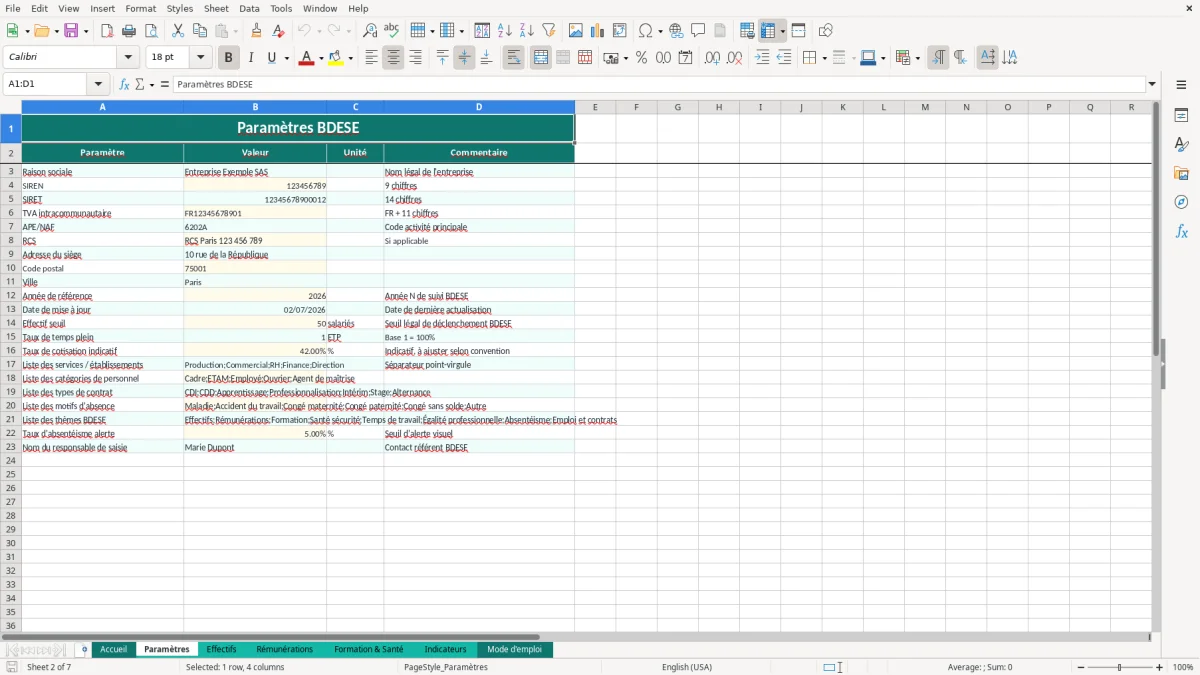Click Define Print Area icon
The image size is (1200, 675).
pyautogui.click(x=747, y=31)
